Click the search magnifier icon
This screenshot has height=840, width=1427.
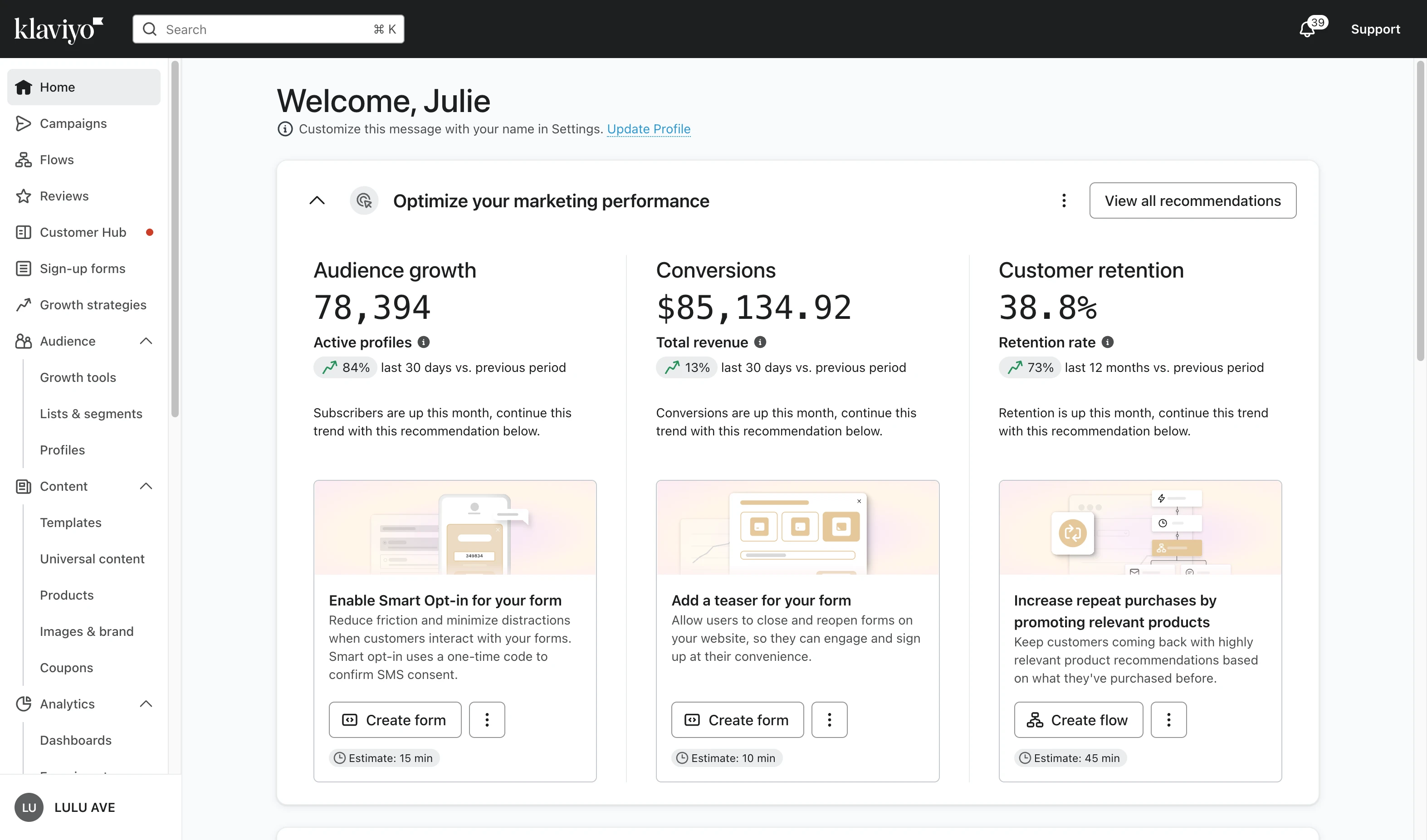(150, 29)
